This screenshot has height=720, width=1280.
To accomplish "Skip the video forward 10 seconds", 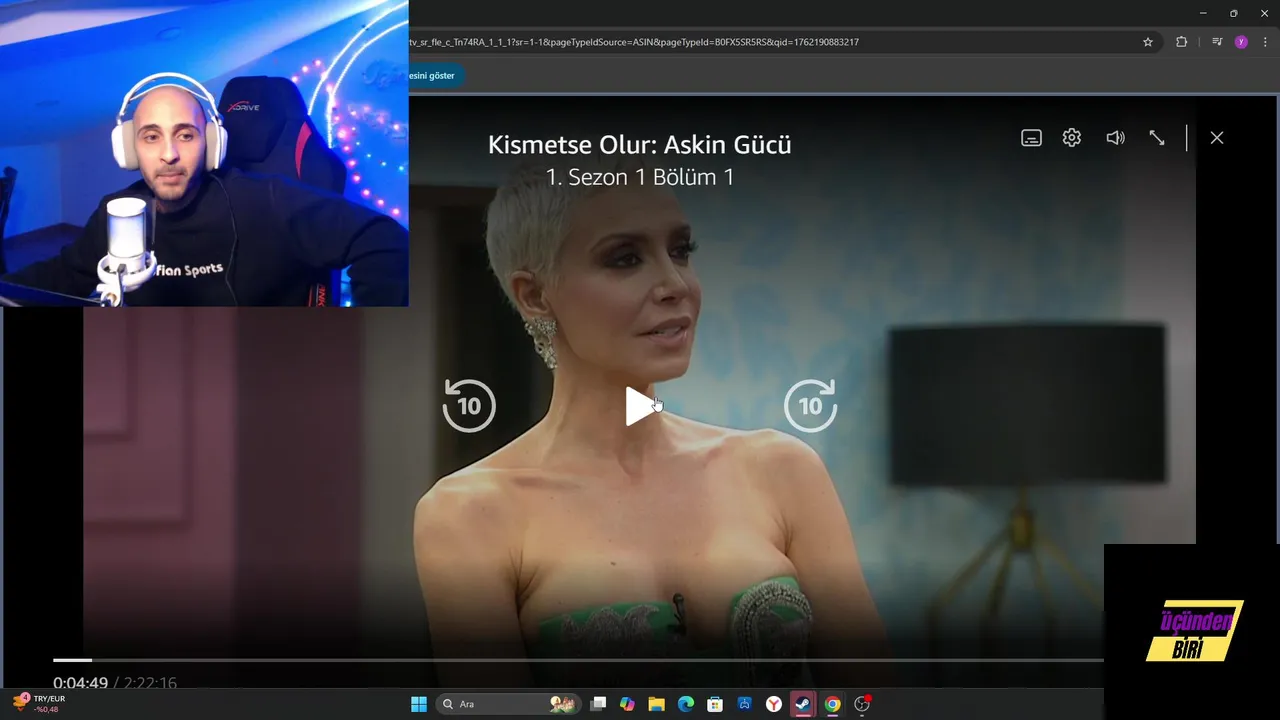I will [x=810, y=405].
